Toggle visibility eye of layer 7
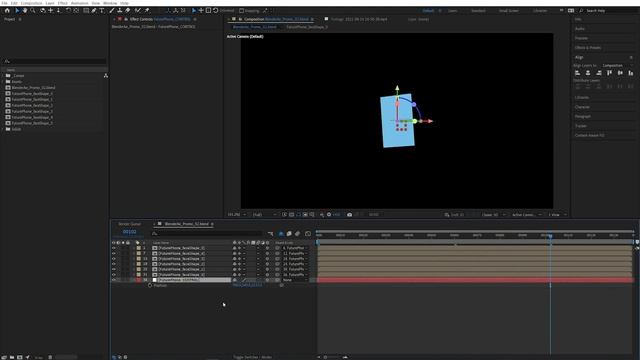Screen dimensions: 640x360 coord(114,253)
